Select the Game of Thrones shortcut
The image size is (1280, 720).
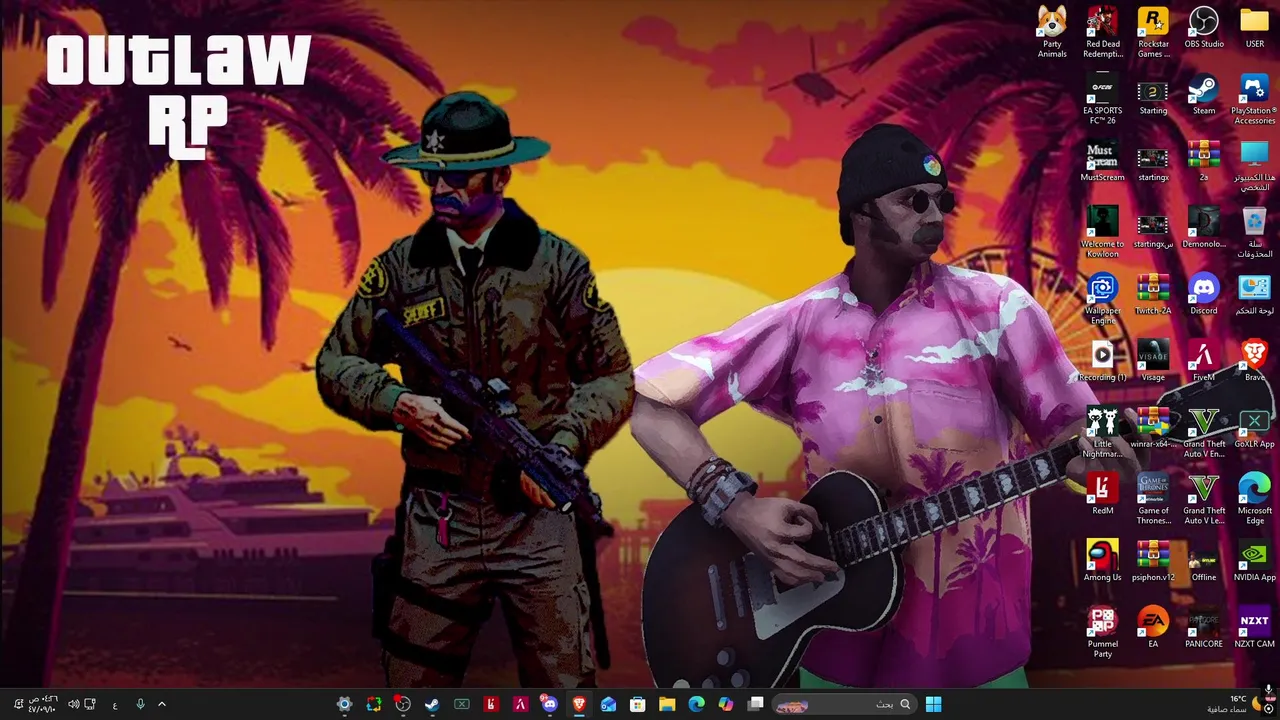pos(1153,499)
